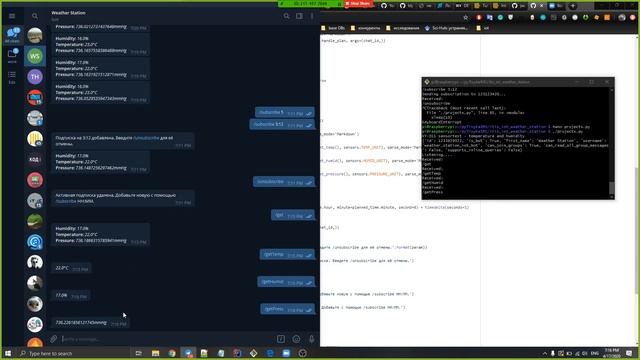Viewport: 640px width, 360px height.
Task: Click the voice message microphone icon
Action: point(311,339)
